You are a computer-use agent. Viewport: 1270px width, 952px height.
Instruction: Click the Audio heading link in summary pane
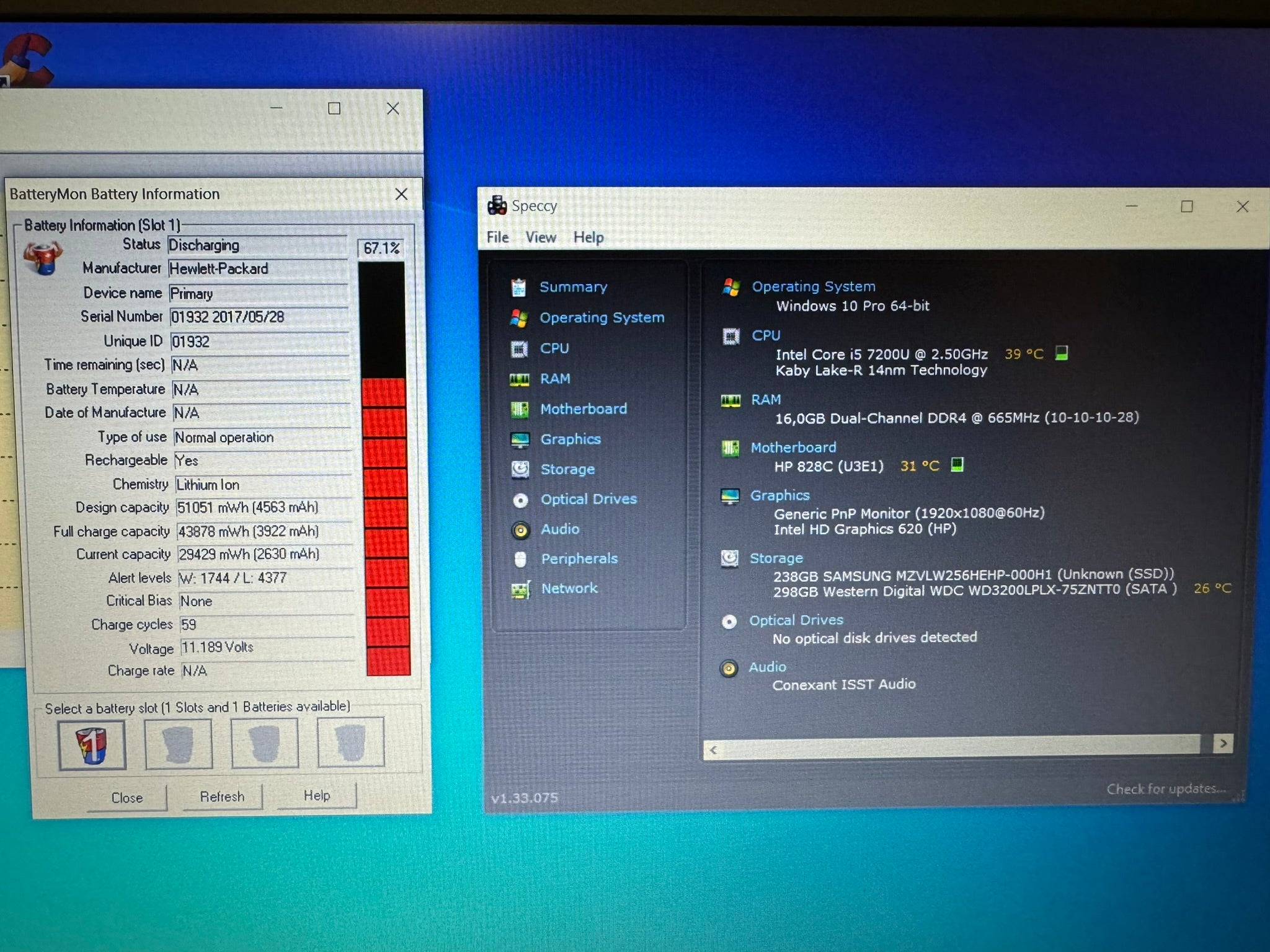767,667
